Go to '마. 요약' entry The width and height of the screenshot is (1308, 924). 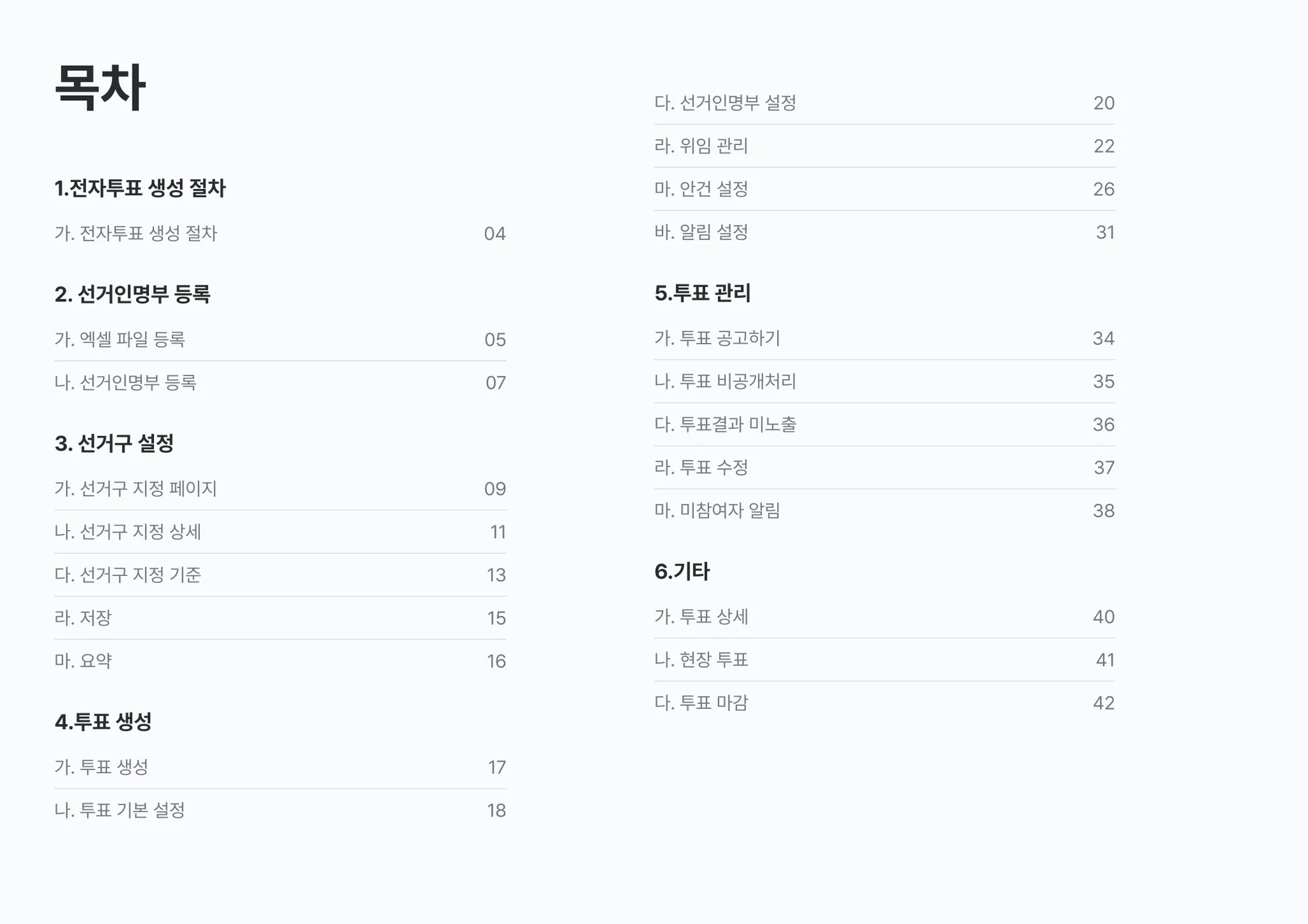(84, 662)
